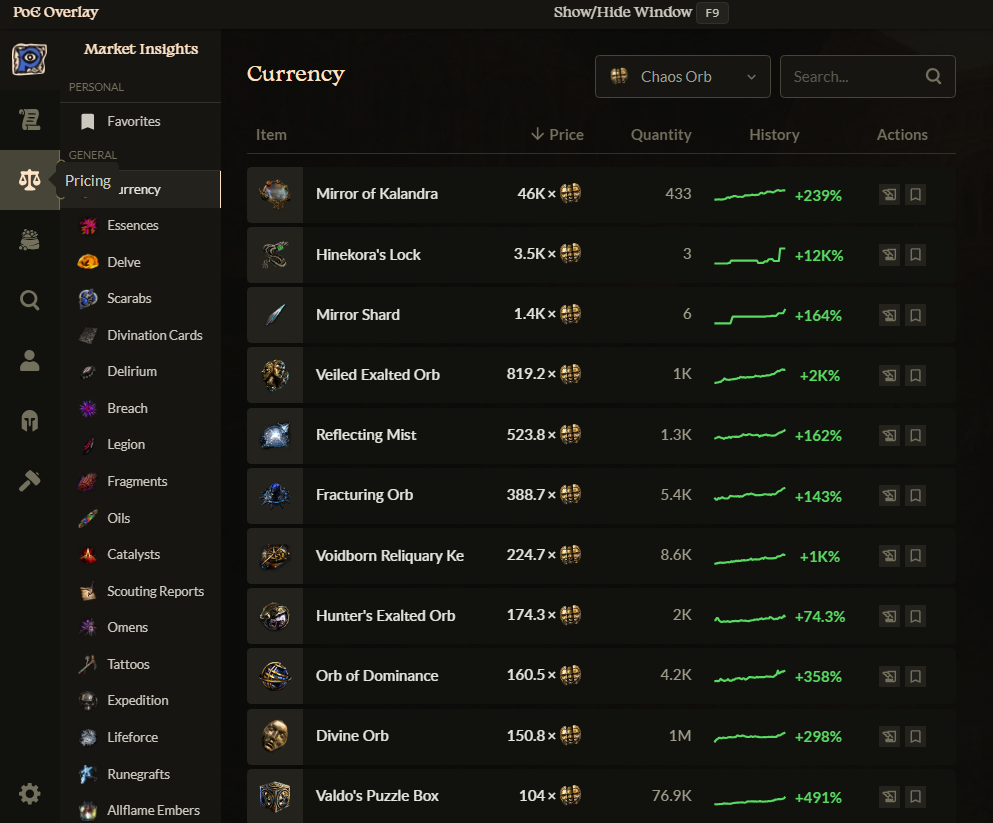Toggle favorite bookmark for Hinekora's Lock
The height and width of the screenshot is (823, 993).
coord(915,255)
